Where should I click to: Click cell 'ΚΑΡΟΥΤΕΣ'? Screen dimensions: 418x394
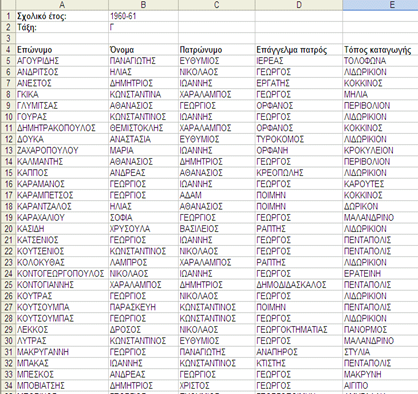pyautogui.click(x=380, y=184)
